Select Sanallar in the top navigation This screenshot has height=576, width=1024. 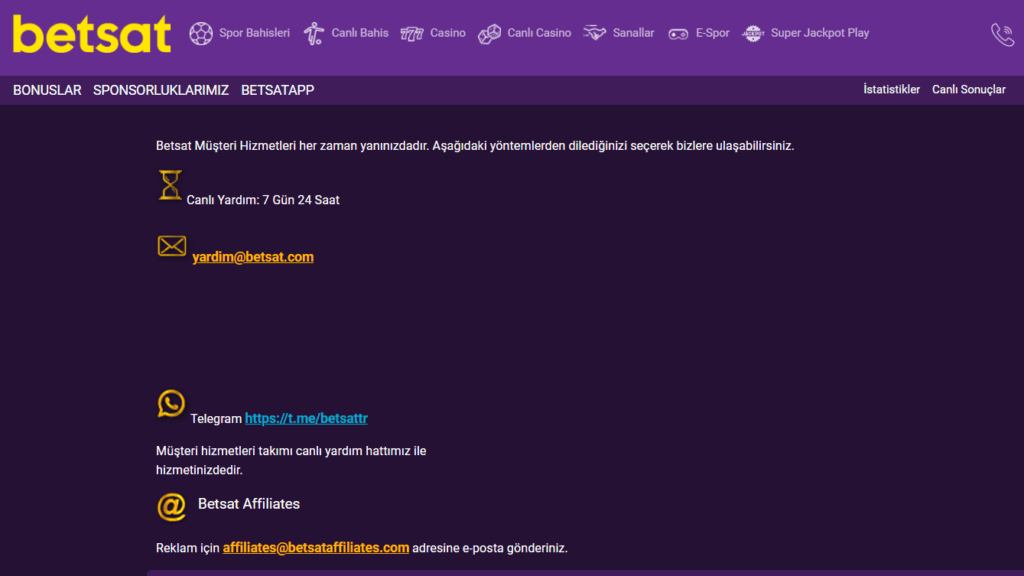click(x=633, y=33)
